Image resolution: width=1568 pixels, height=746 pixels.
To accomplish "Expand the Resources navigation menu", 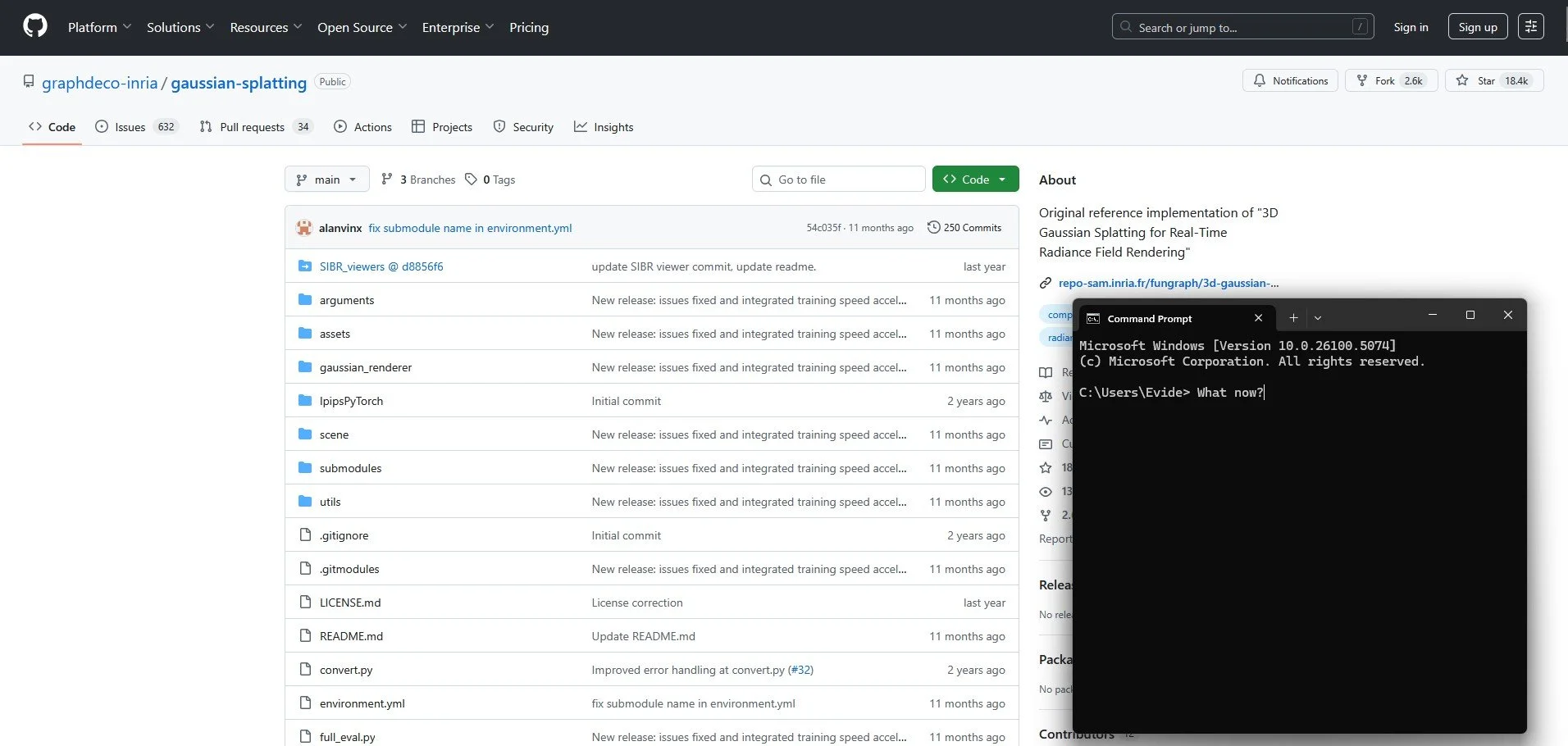I will click(x=266, y=27).
